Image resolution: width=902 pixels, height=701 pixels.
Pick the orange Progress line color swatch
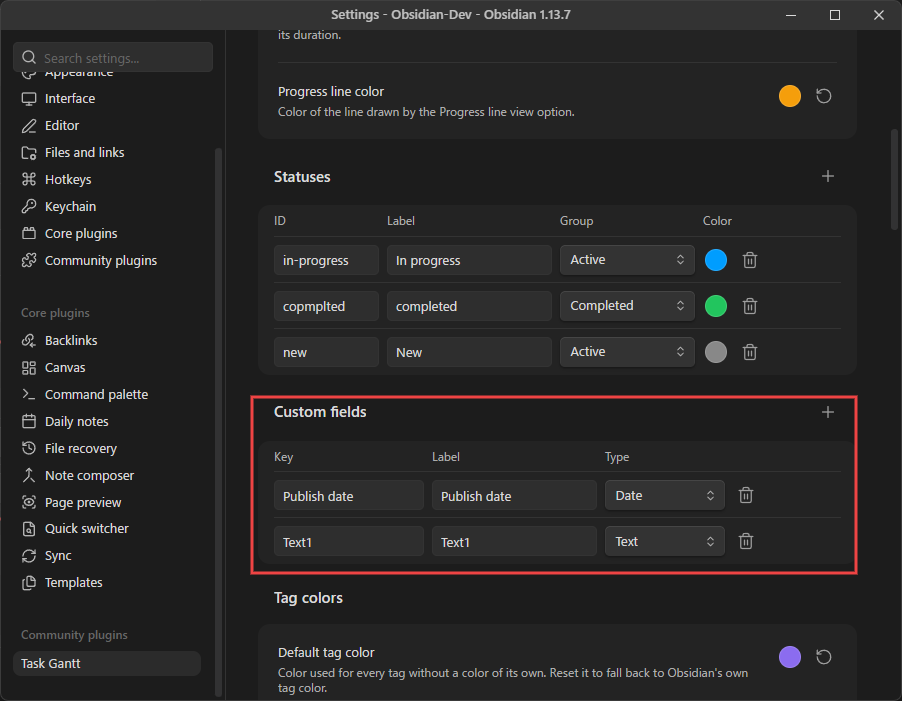click(789, 96)
